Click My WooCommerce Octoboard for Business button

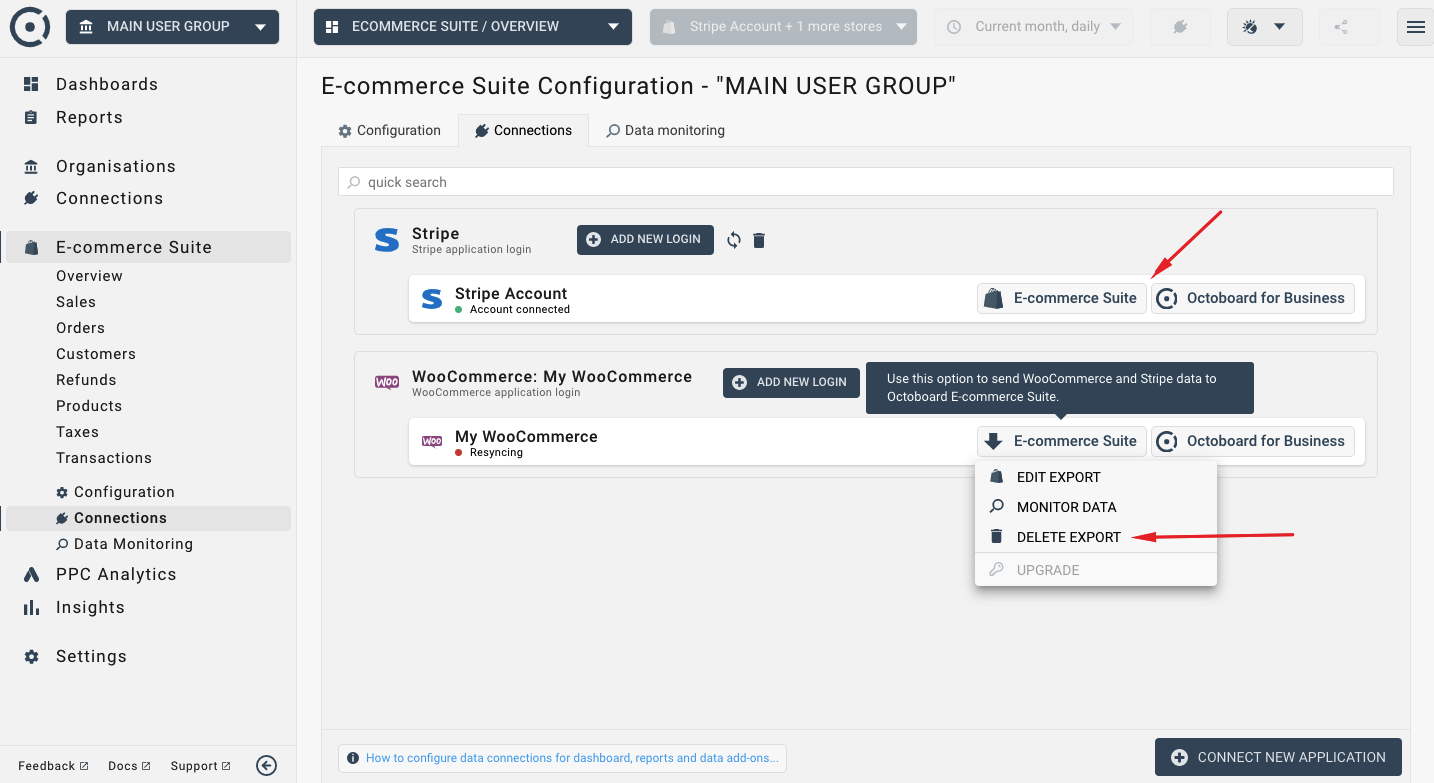tap(1253, 441)
